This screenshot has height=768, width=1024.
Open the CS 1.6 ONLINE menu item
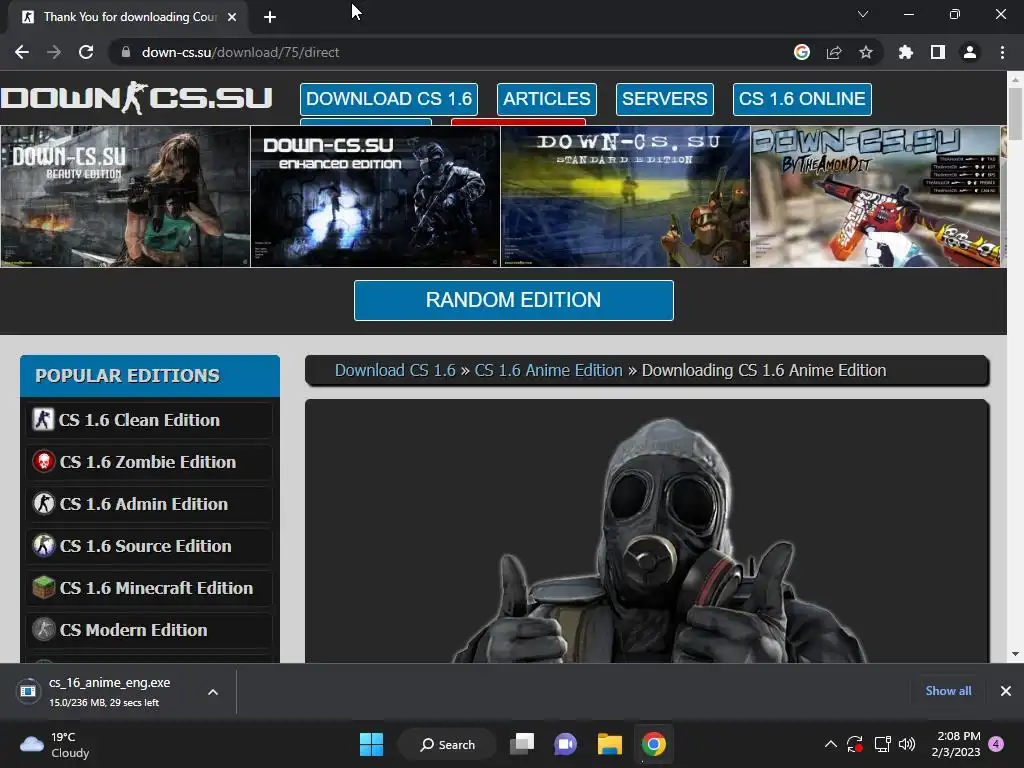[802, 99]
